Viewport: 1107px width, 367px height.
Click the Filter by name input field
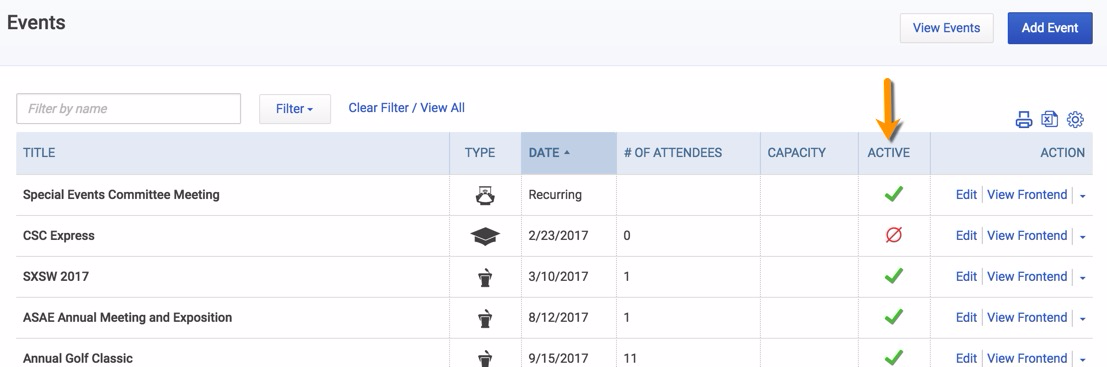coord(128,109)
